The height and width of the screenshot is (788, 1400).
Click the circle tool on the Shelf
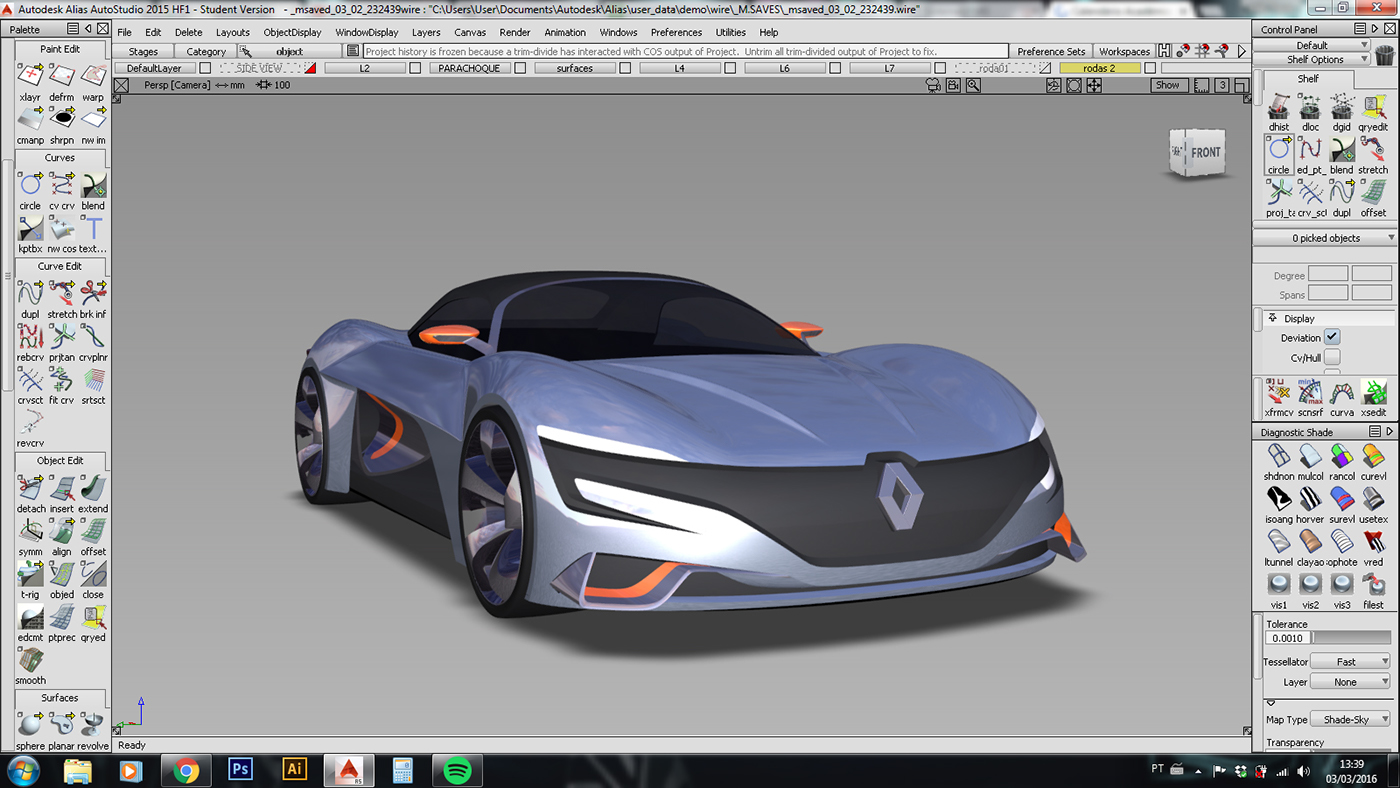pyautogui.click(x=1278, y=150)
